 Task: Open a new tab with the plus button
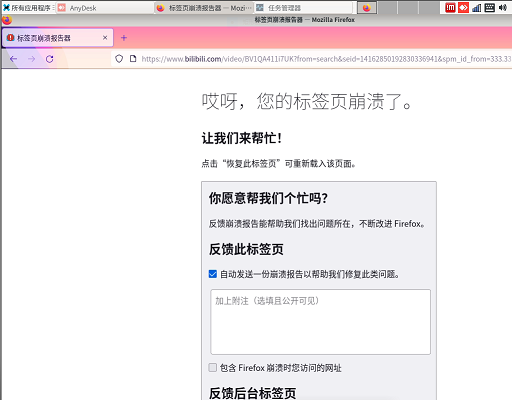(124, 38)
